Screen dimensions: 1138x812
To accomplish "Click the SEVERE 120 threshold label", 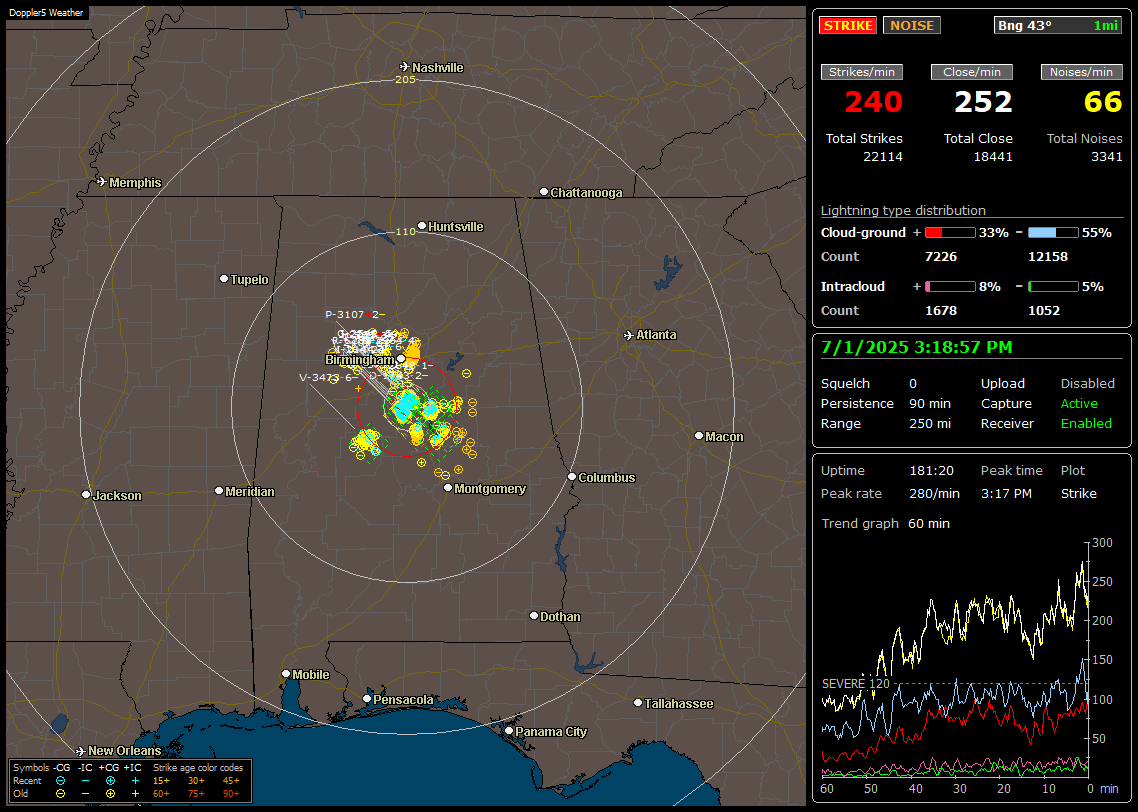I will pyautogui.click(x=856, y=684).
